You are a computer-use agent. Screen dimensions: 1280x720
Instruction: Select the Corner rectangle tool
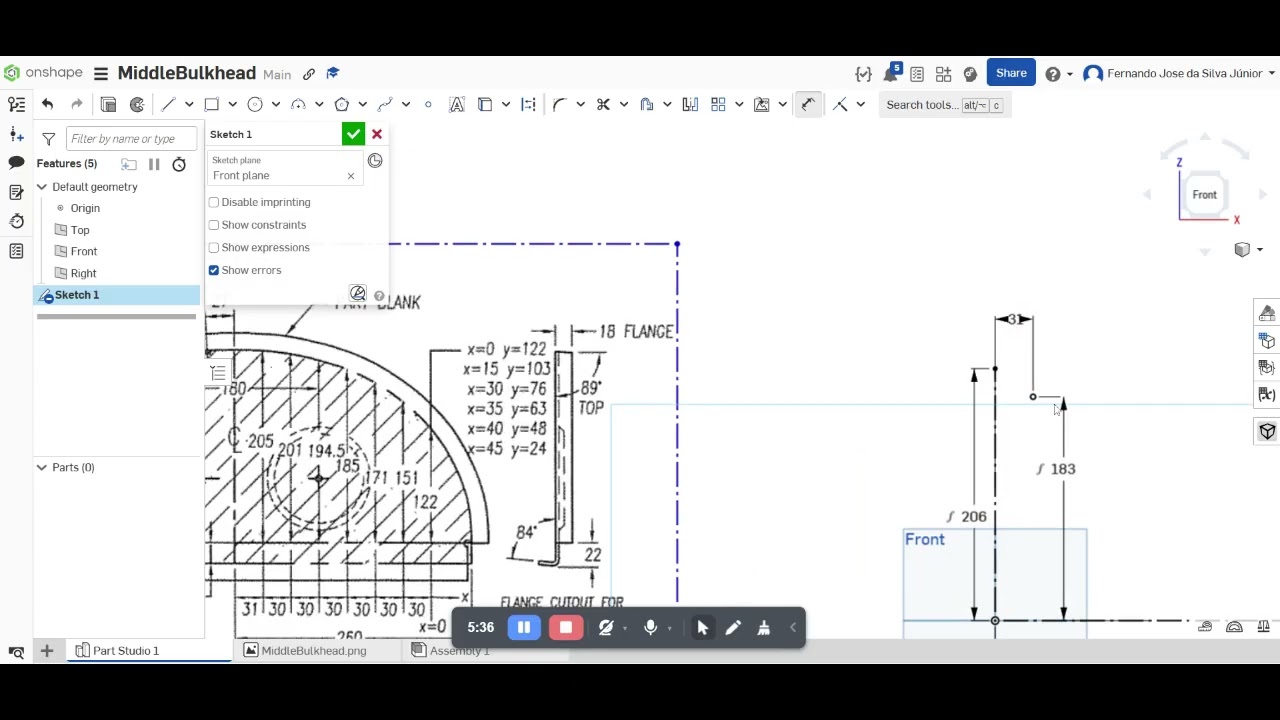point(211,104)
